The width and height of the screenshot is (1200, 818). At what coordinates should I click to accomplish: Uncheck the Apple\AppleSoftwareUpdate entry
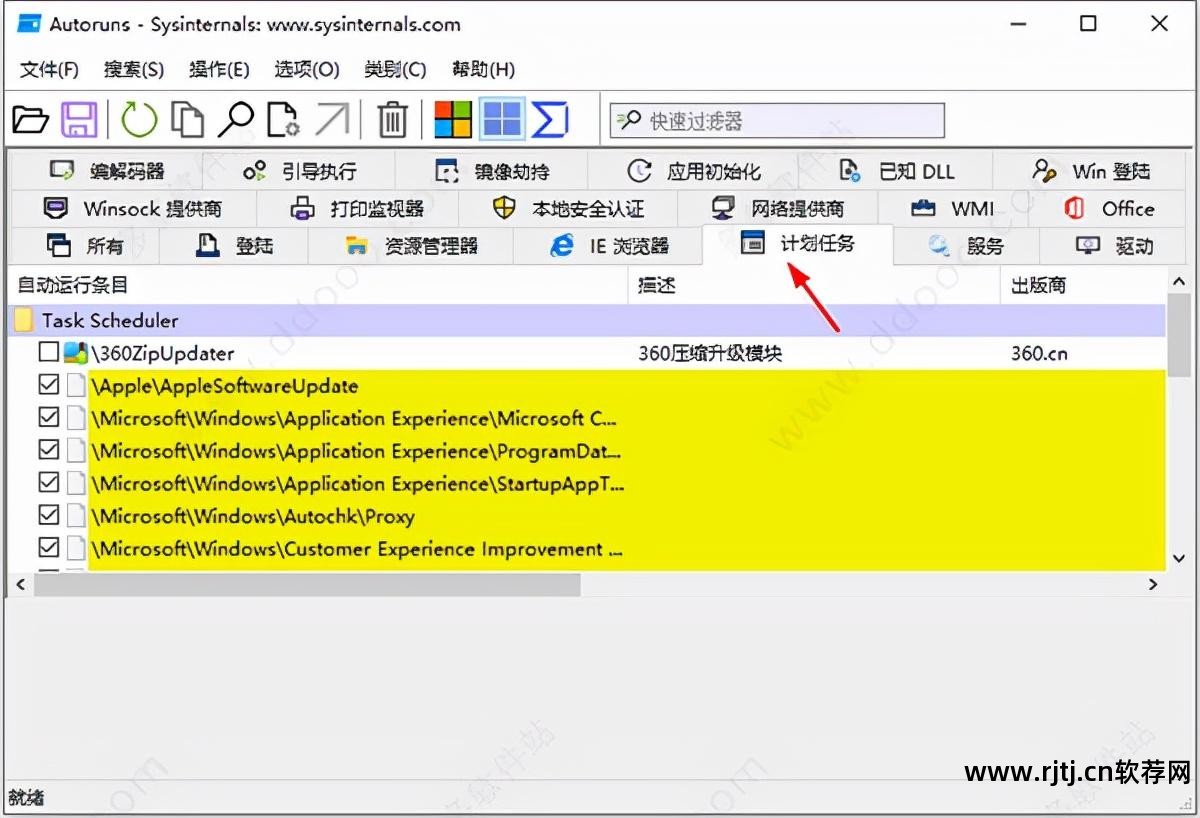[48, 385]
